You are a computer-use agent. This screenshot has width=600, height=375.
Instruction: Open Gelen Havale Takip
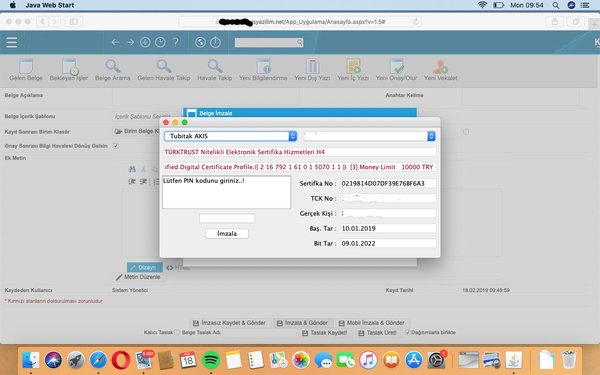point(164,70)
